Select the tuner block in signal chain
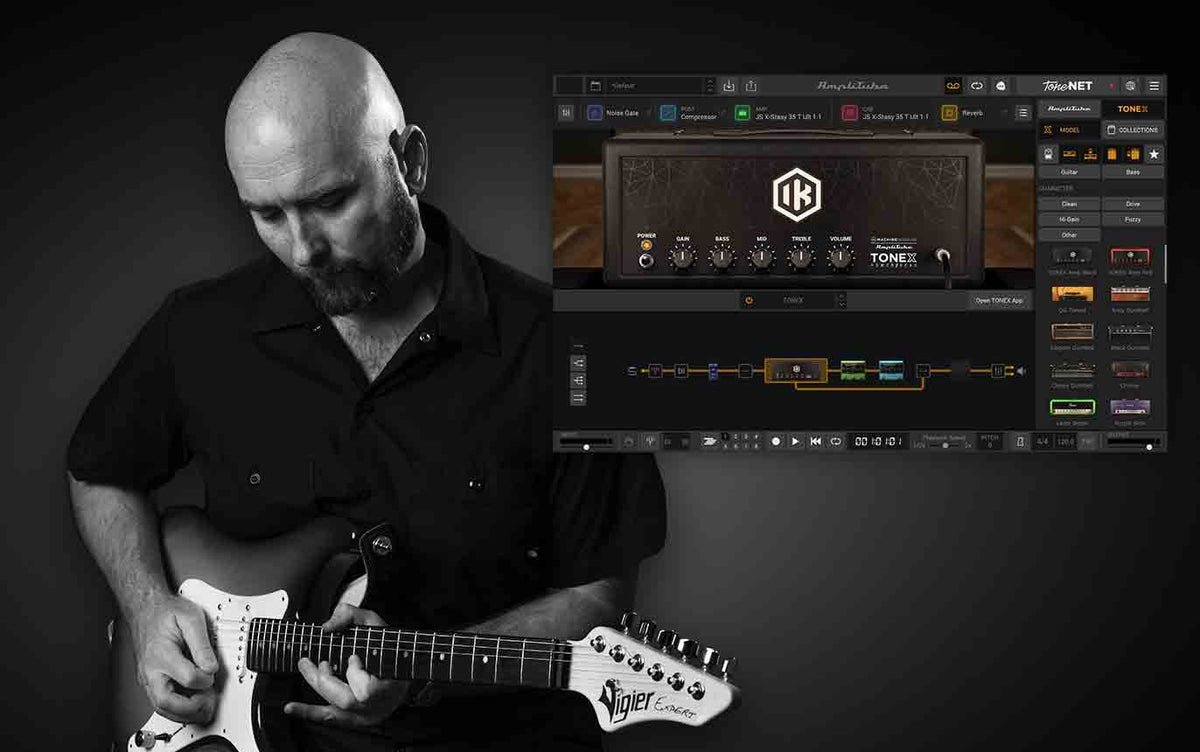The image size is (1200, 752). (655, 371)
